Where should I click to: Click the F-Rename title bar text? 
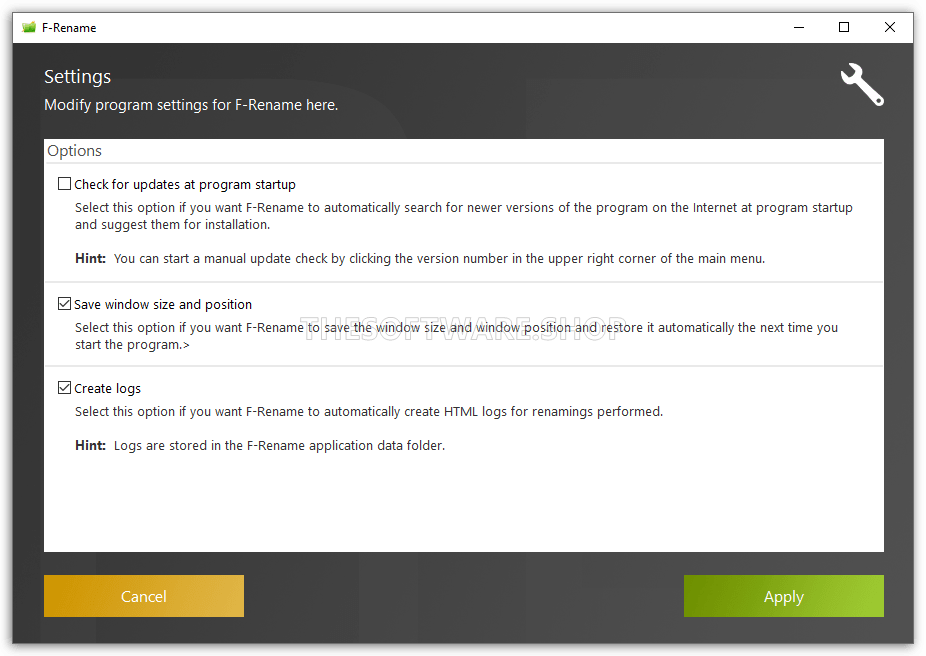(69, 28)
